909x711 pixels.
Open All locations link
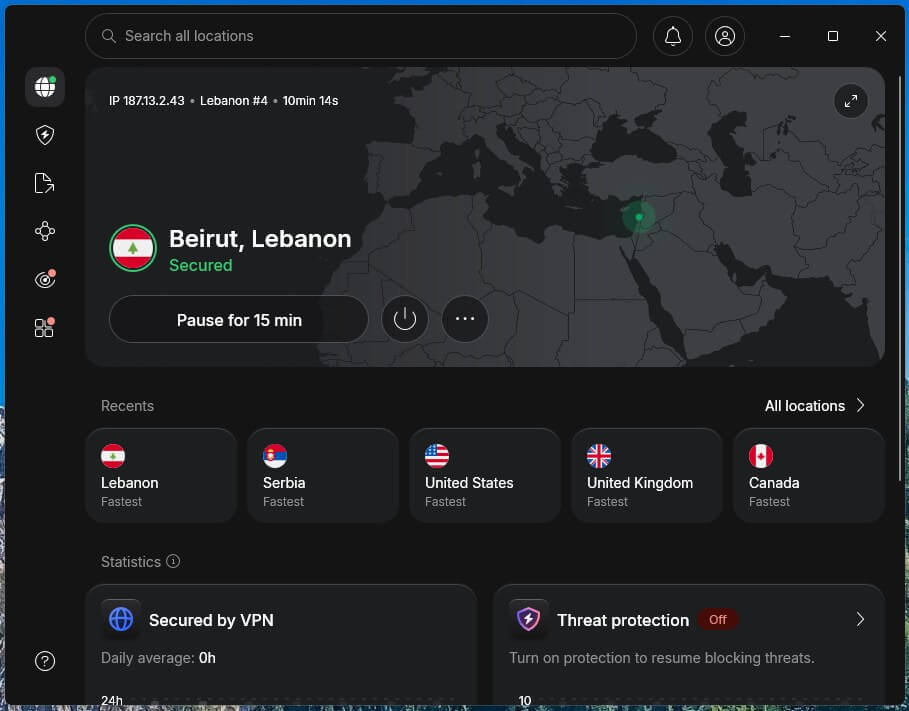point(805,406)
